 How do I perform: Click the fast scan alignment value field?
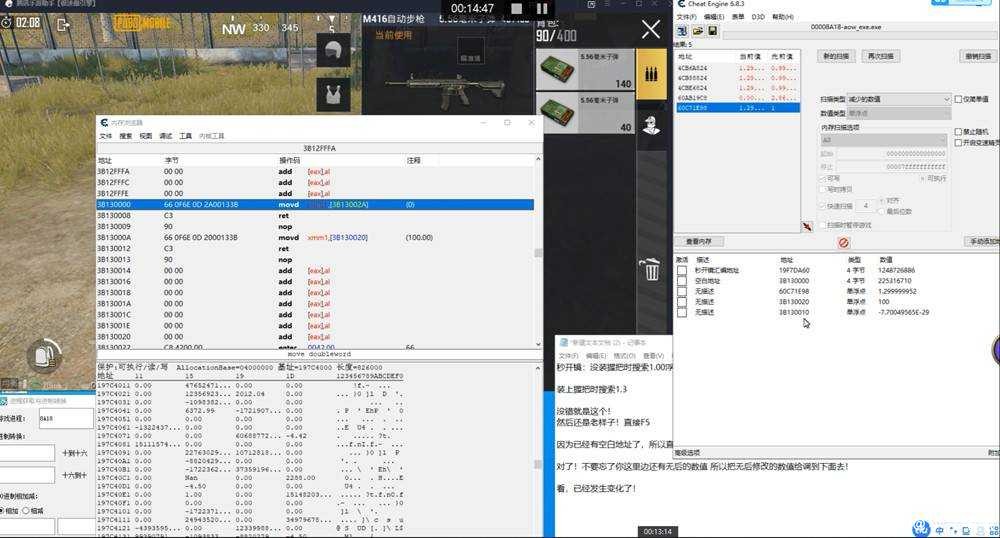click(865, 206)
